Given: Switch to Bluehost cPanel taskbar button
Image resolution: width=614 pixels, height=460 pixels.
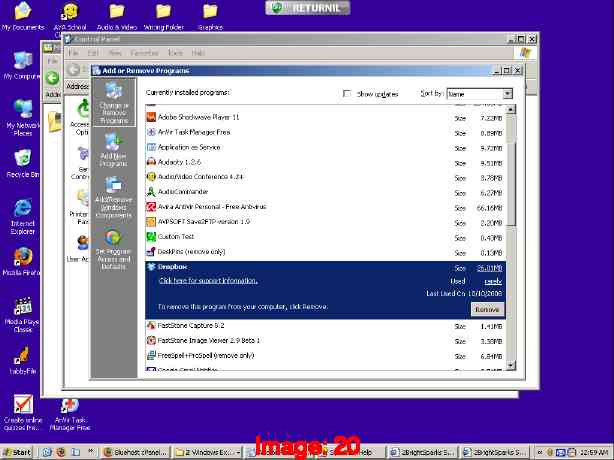Looking at the screenshot, I should (135, 452).
